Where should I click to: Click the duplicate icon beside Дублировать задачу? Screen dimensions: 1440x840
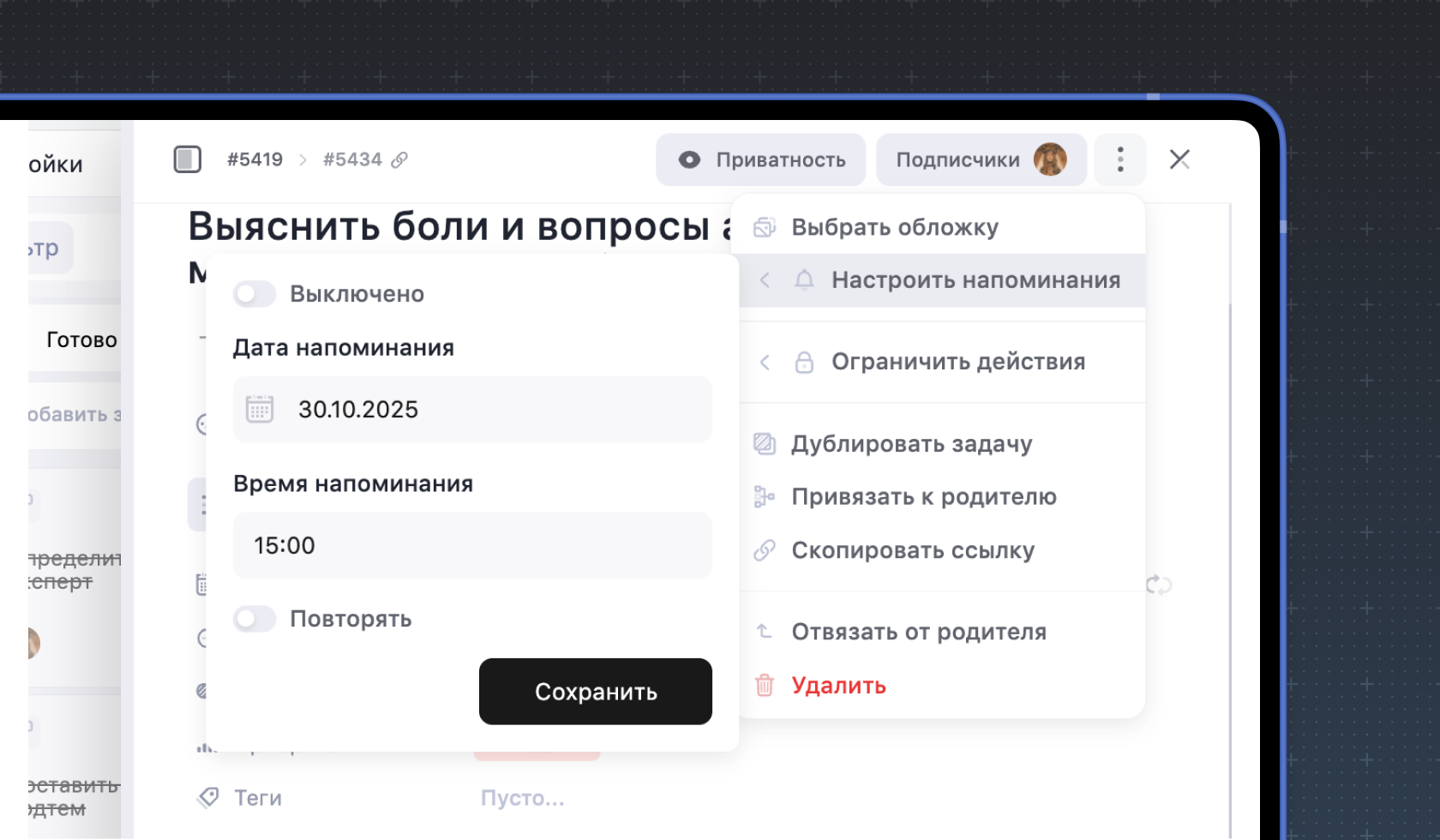763,443
